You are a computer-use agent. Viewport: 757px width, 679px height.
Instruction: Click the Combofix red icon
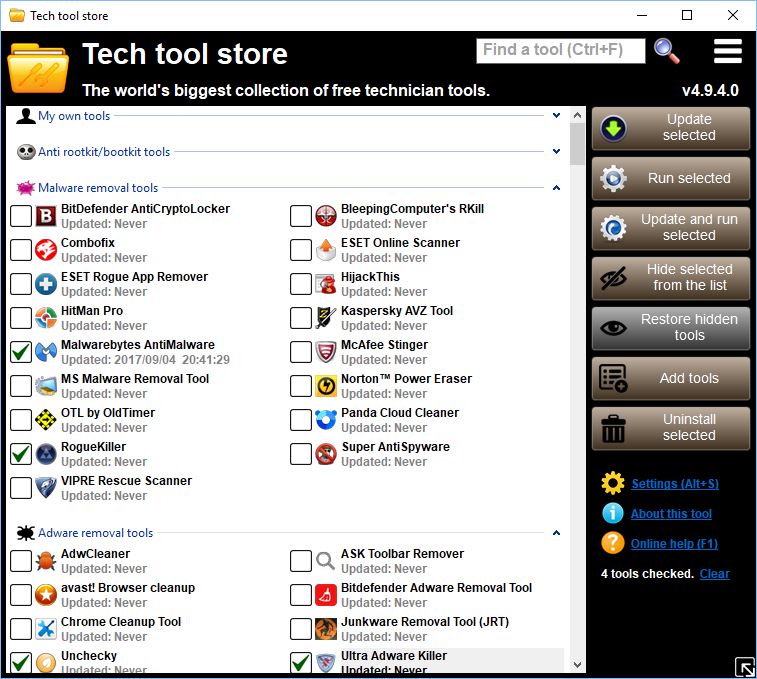coord(46,250)
